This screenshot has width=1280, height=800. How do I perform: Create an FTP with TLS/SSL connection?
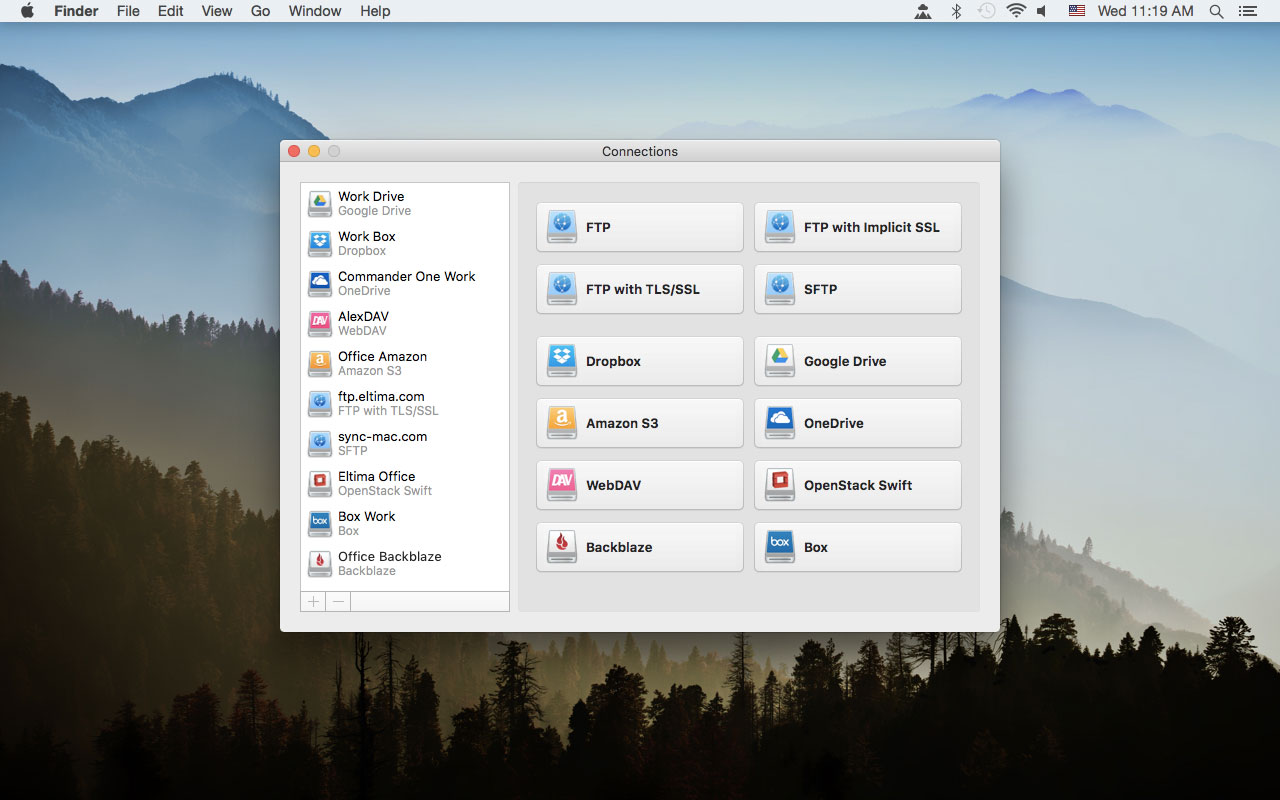[639, 289]
